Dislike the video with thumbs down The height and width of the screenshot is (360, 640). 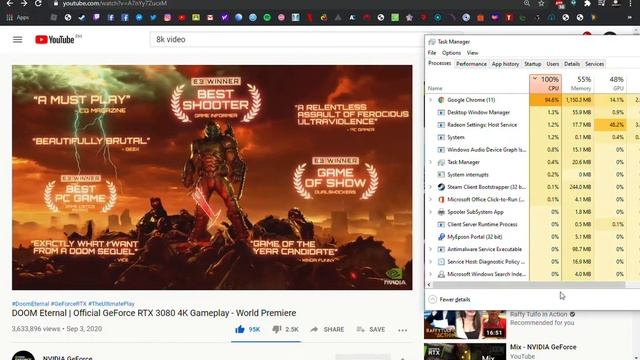pyautogui.click(x=277, y=329)
